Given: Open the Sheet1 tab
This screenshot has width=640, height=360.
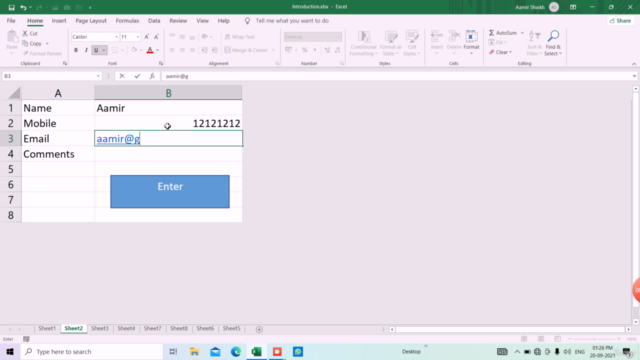Looking at the screenshot, I should (x=47, y=329).
